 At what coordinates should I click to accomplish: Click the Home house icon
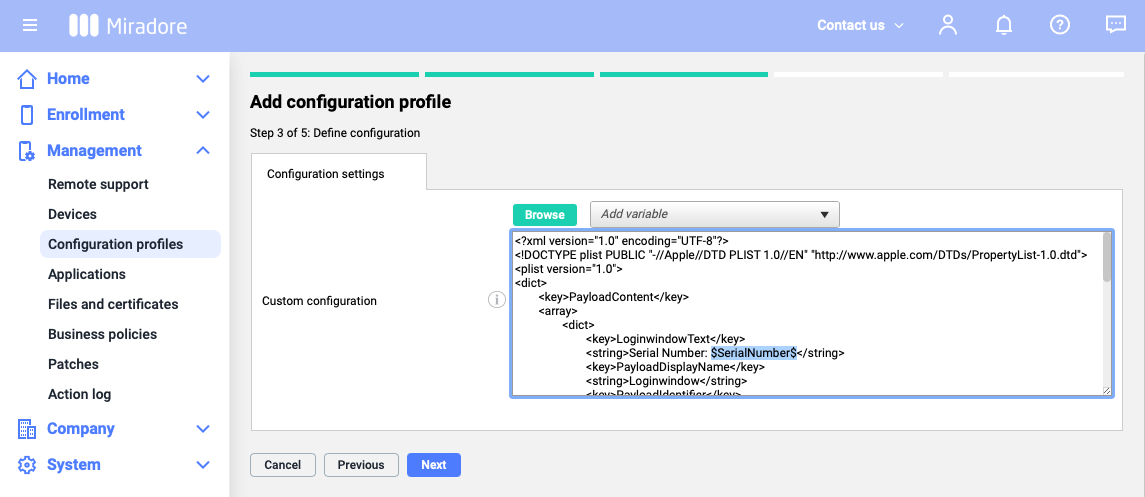pos(27,79)
